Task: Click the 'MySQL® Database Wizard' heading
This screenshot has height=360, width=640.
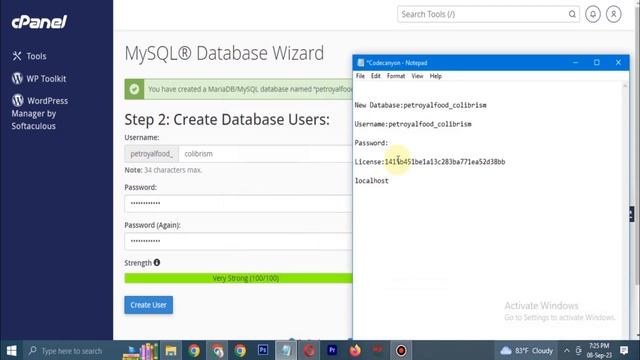Action: pos(224,53)
